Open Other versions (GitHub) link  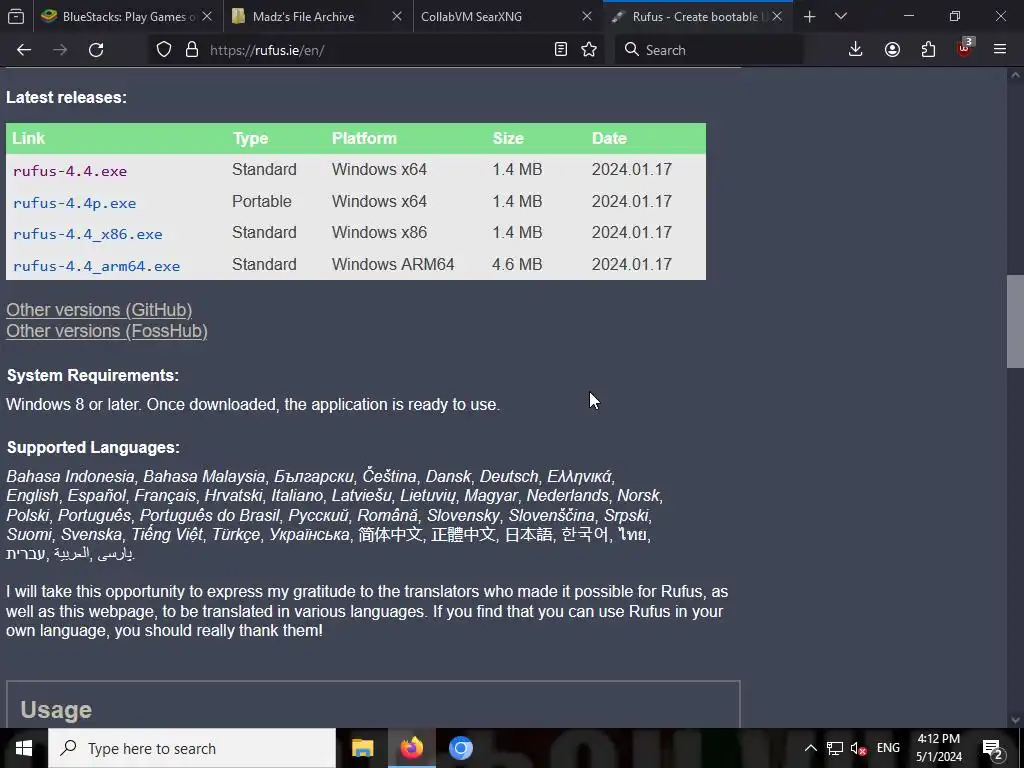[x=99, y=310]
